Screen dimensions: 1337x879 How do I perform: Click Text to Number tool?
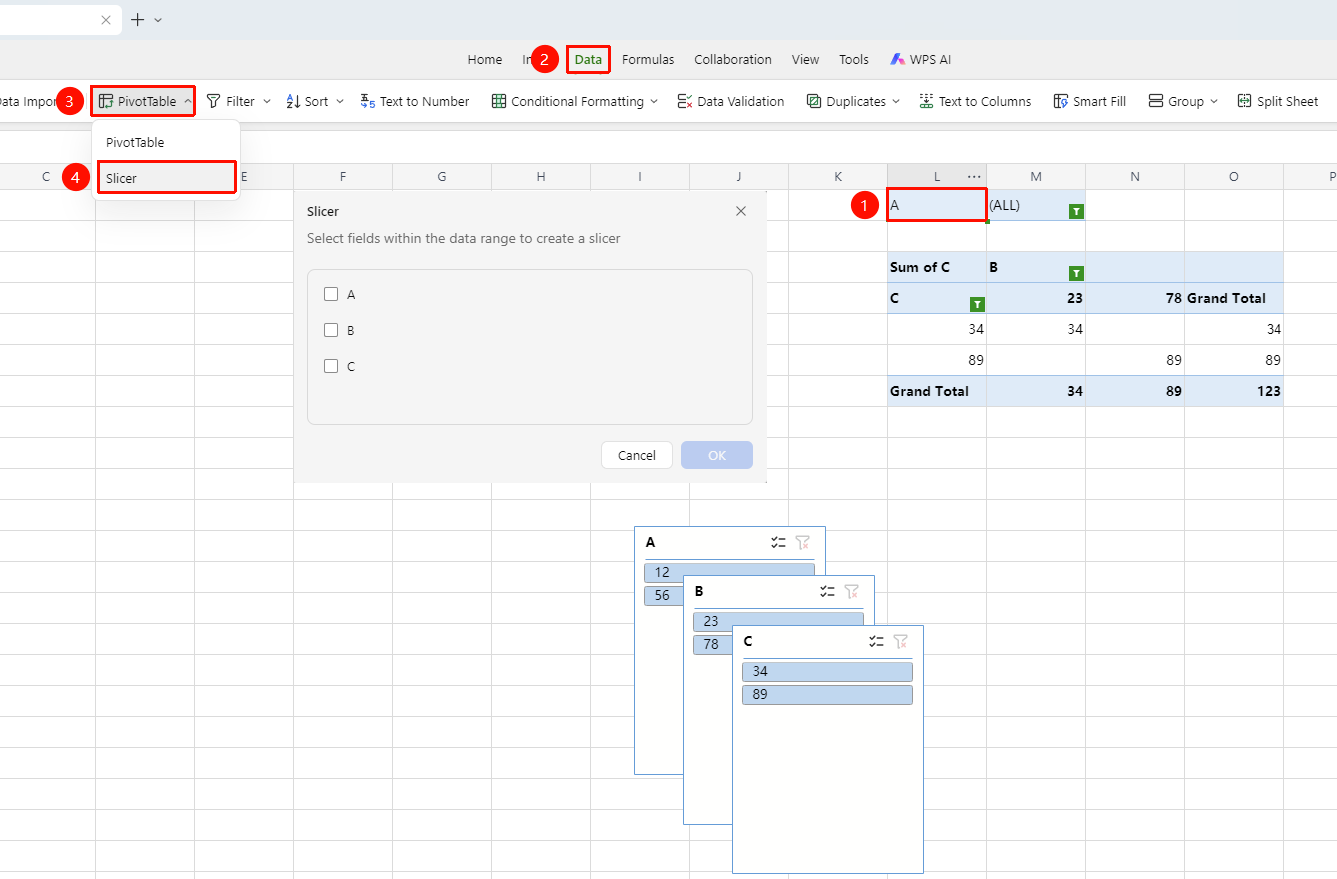415,101
